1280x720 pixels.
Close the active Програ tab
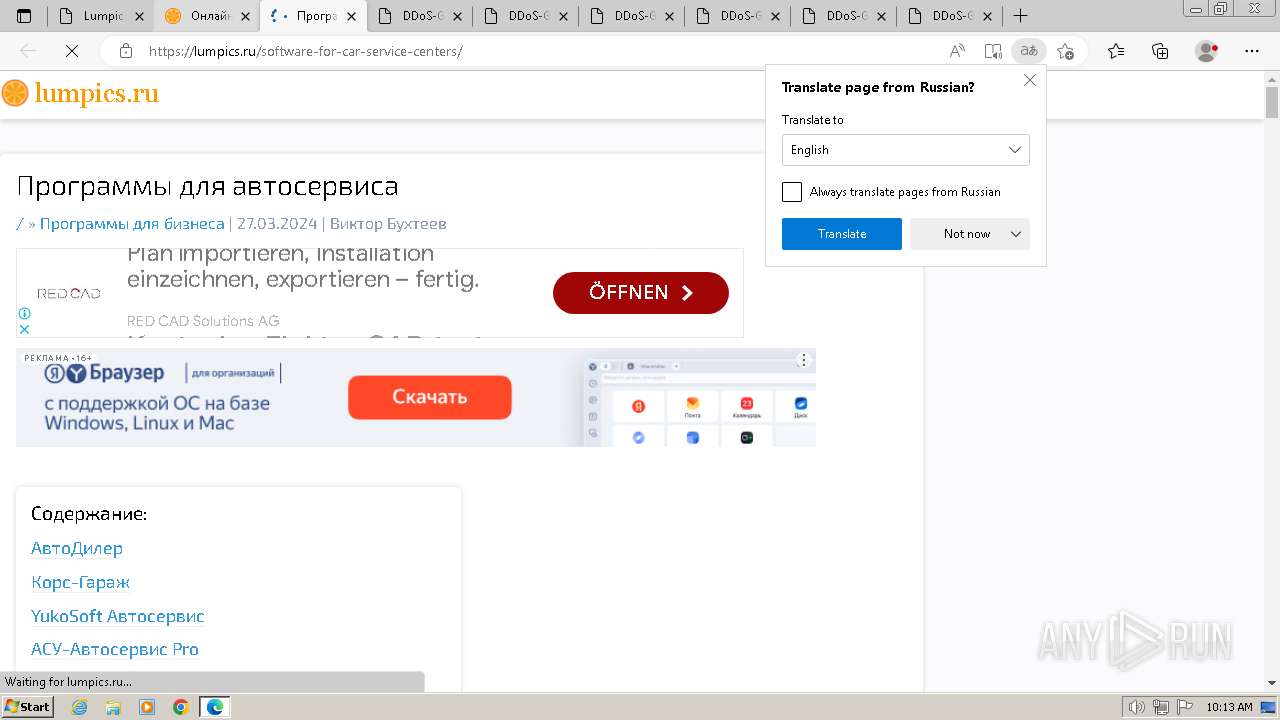(x=351, y=16)
